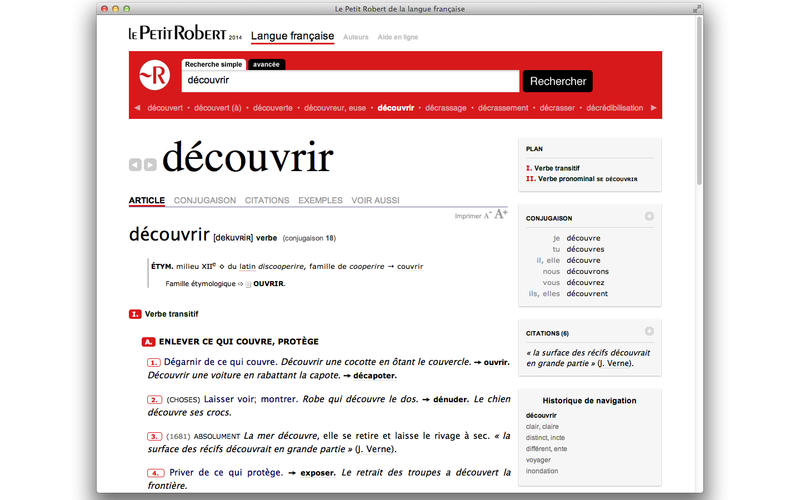Image resolution: width=800 pixels, height=500 pixels.
Task: Select Langue française section
Action: [x=292, y=36]
